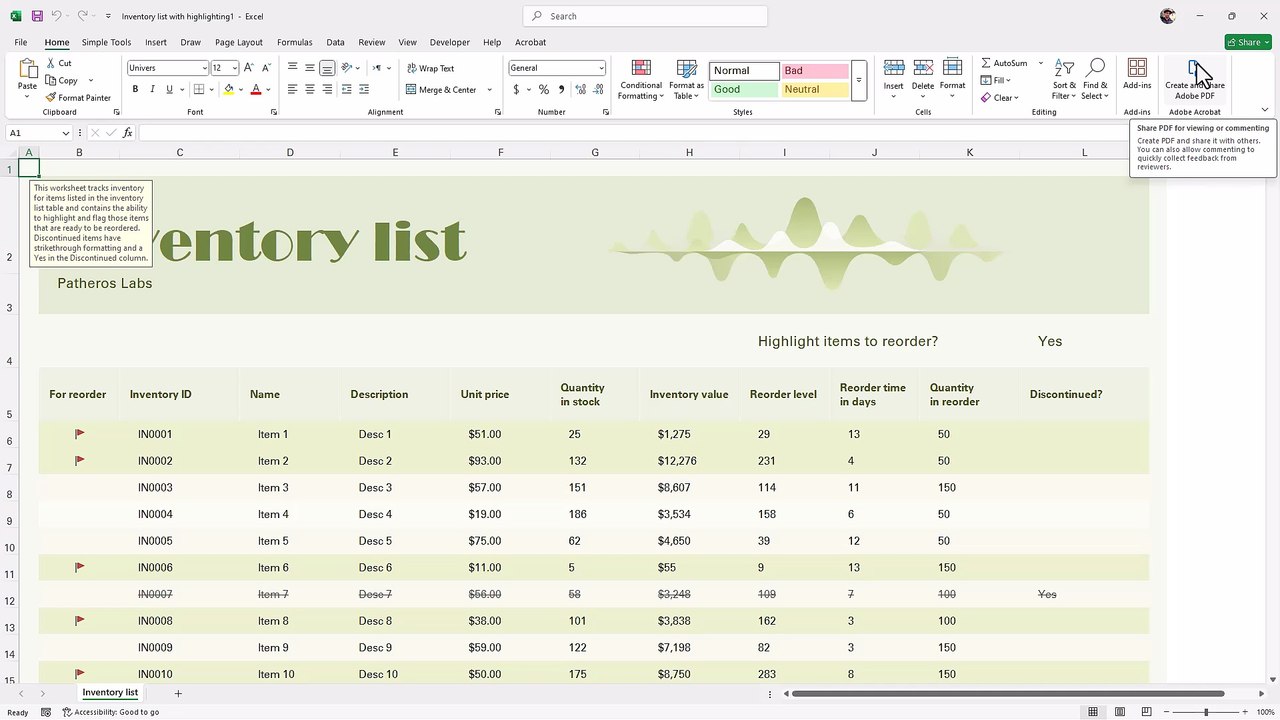This screenshot has height=720, width=1280.
Task: Click the Top Align icon
Action: pos(293,68)
